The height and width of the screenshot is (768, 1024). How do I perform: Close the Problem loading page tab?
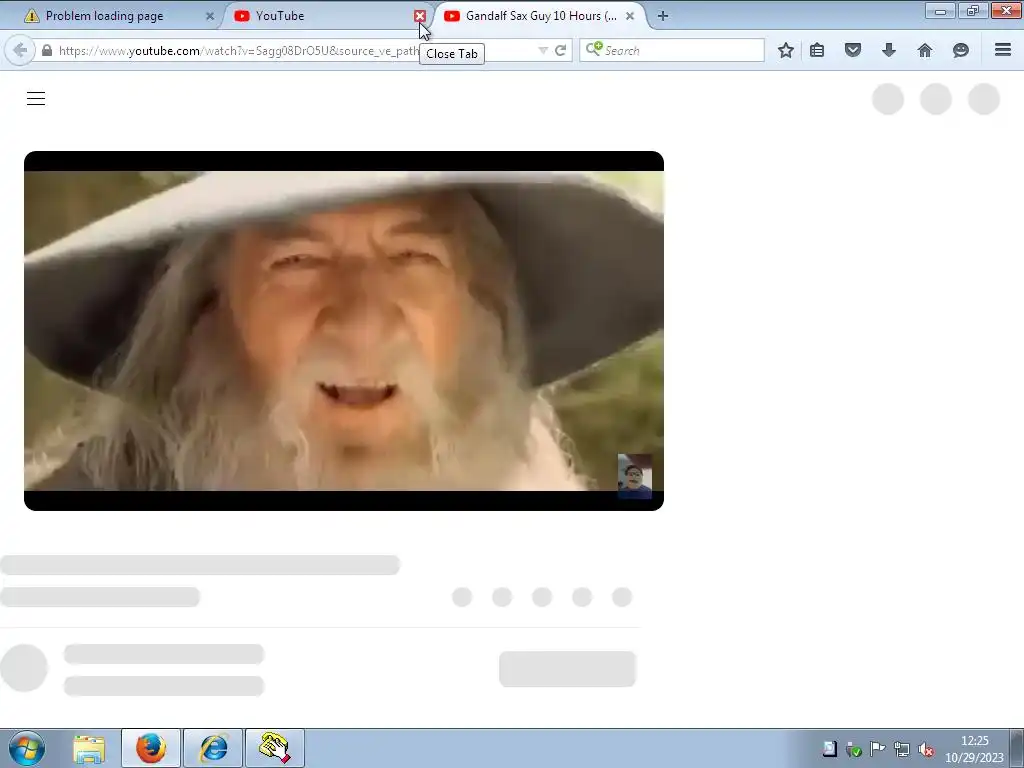coord(210,16)
